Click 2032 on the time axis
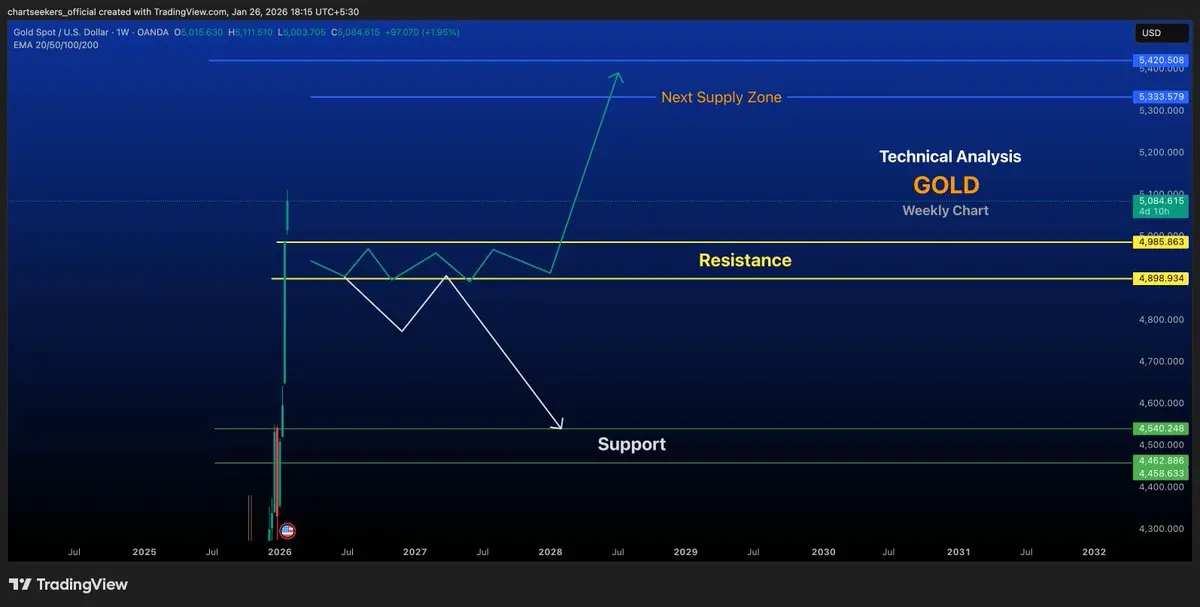This screenshot has height=607, width=1200. click(x=1094, y=552)
